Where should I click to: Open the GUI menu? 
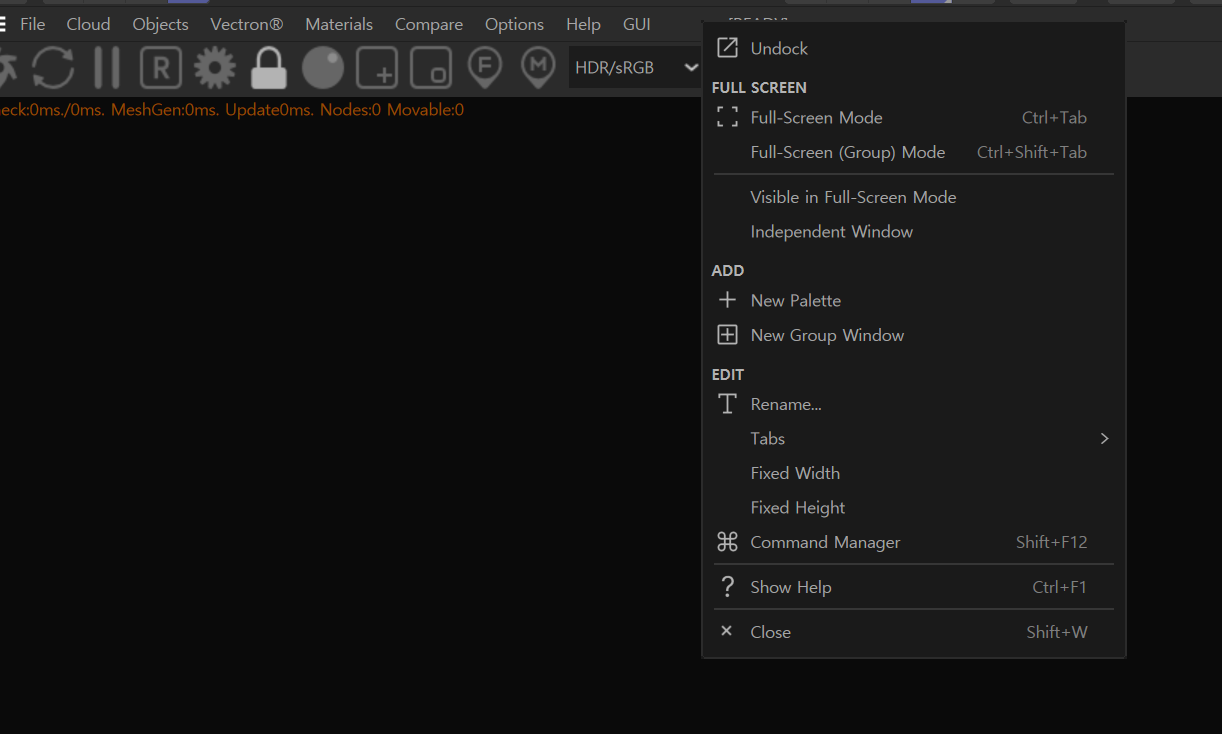point(637,24)
